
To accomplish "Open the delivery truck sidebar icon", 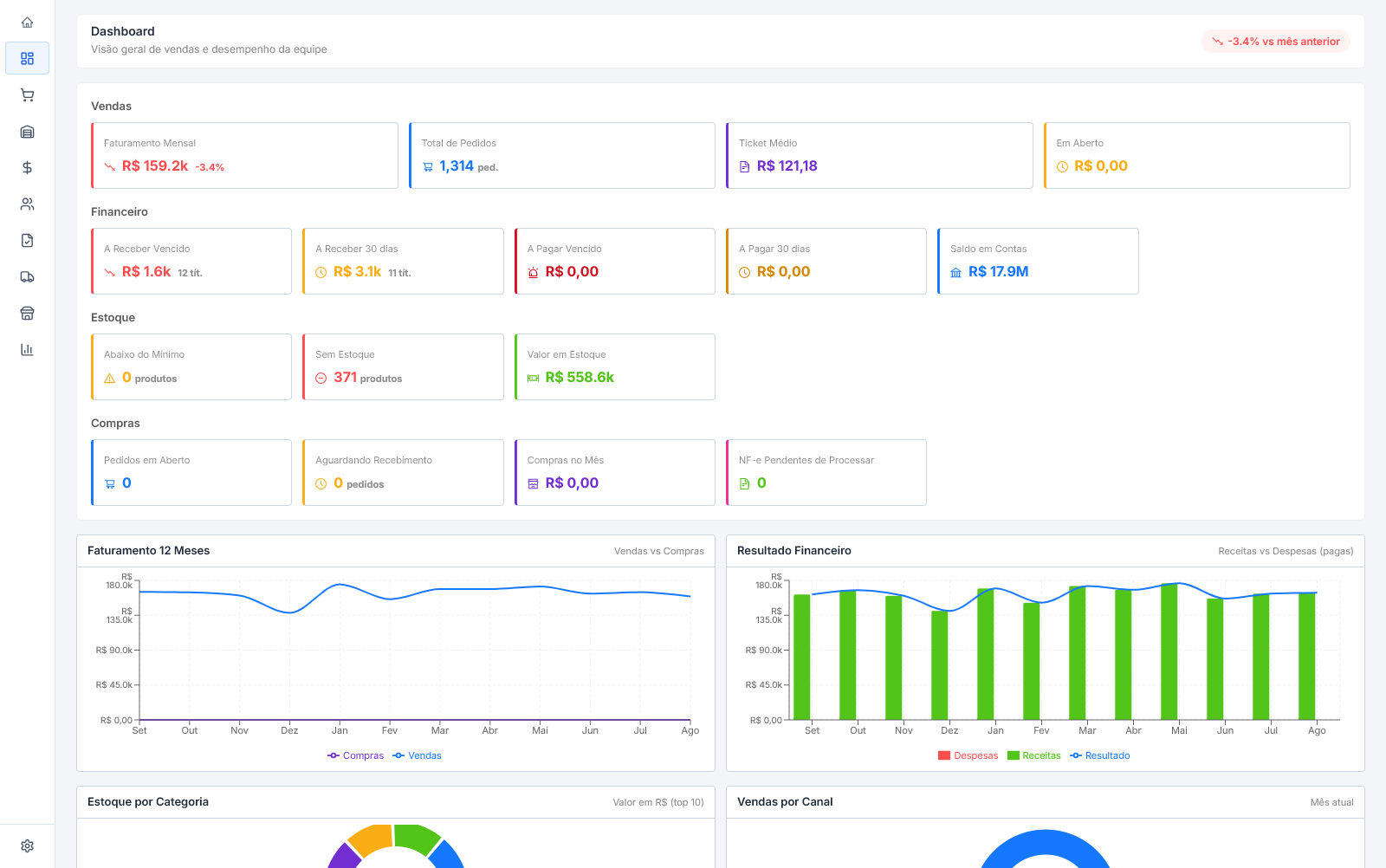I will [27, 277].
